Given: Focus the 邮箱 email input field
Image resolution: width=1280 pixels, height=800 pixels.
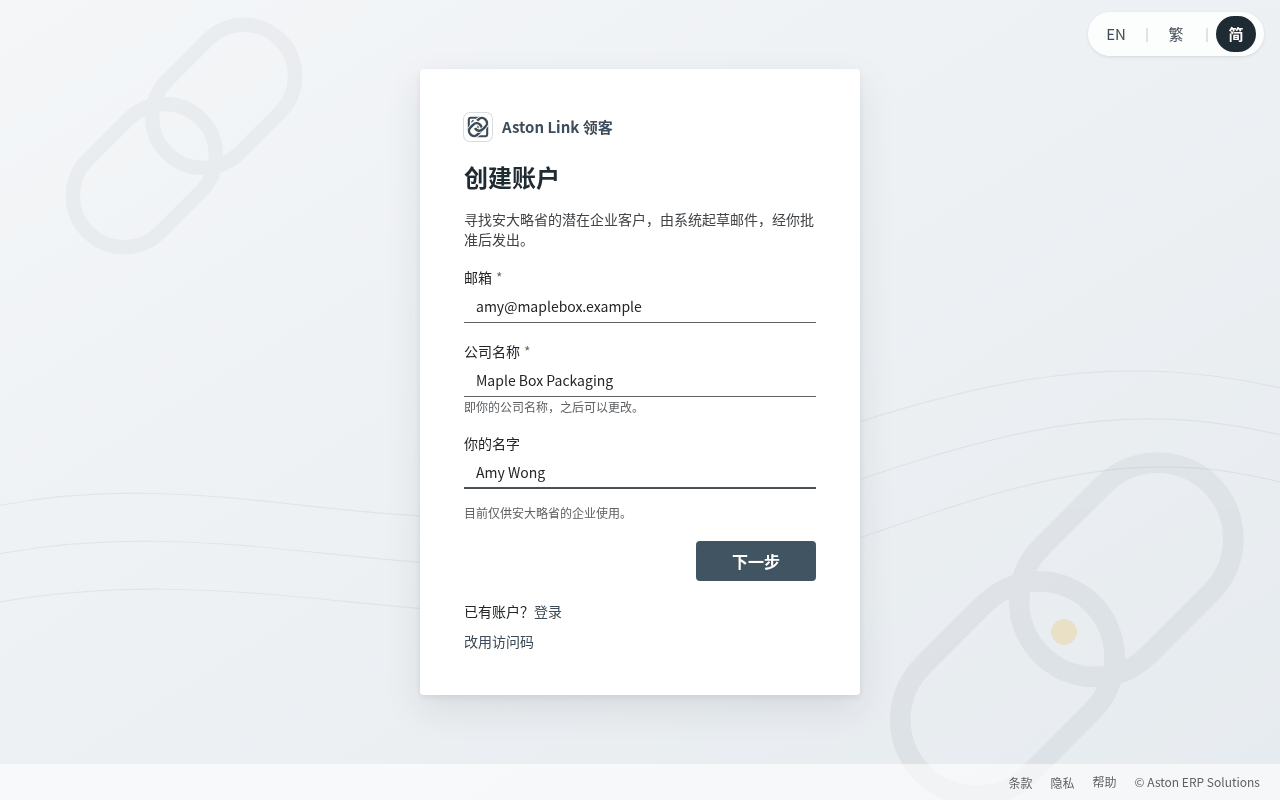Looking at the screenshot, I should click(640, 307).
